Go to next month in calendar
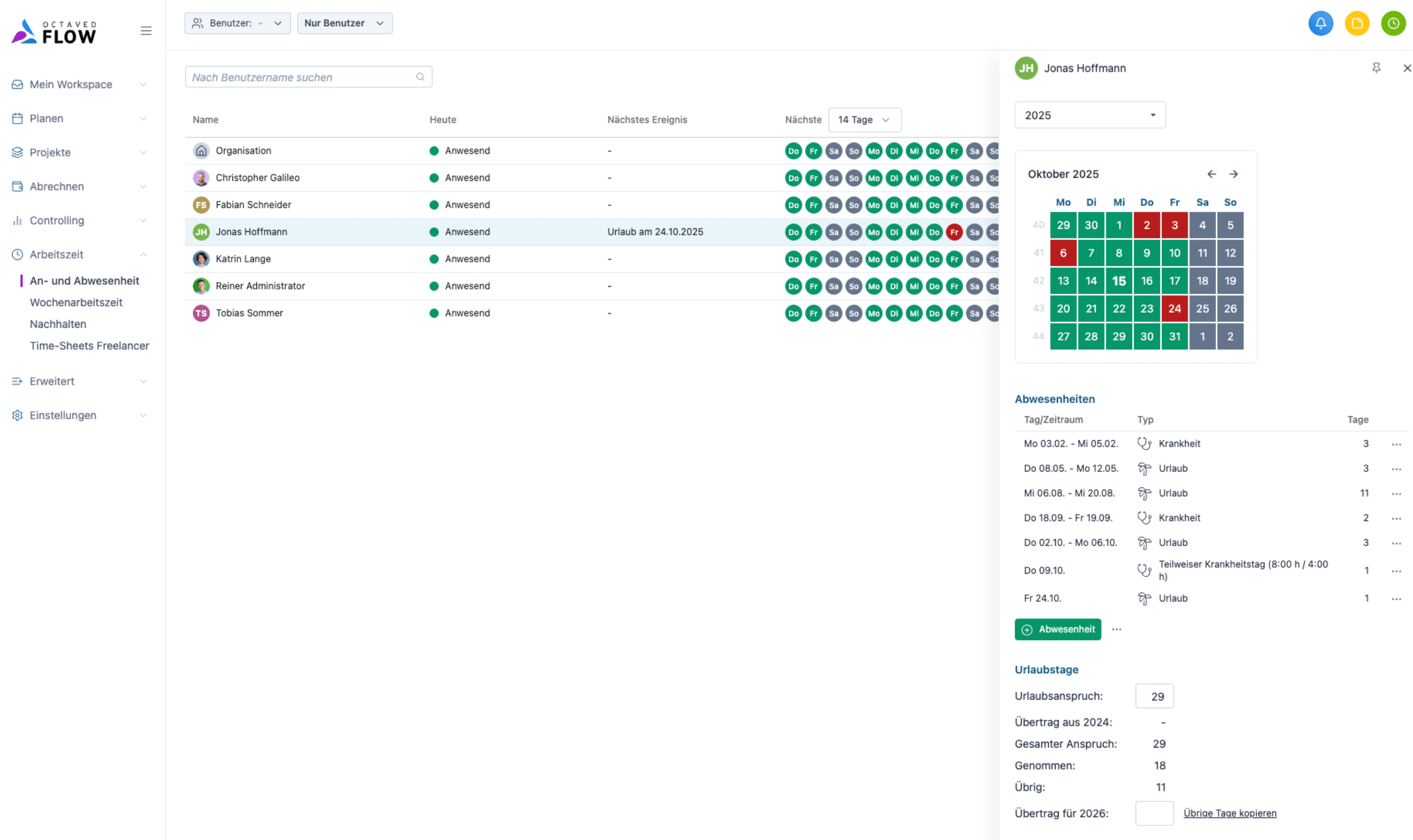1413x840 pixels. point(1234,174)
